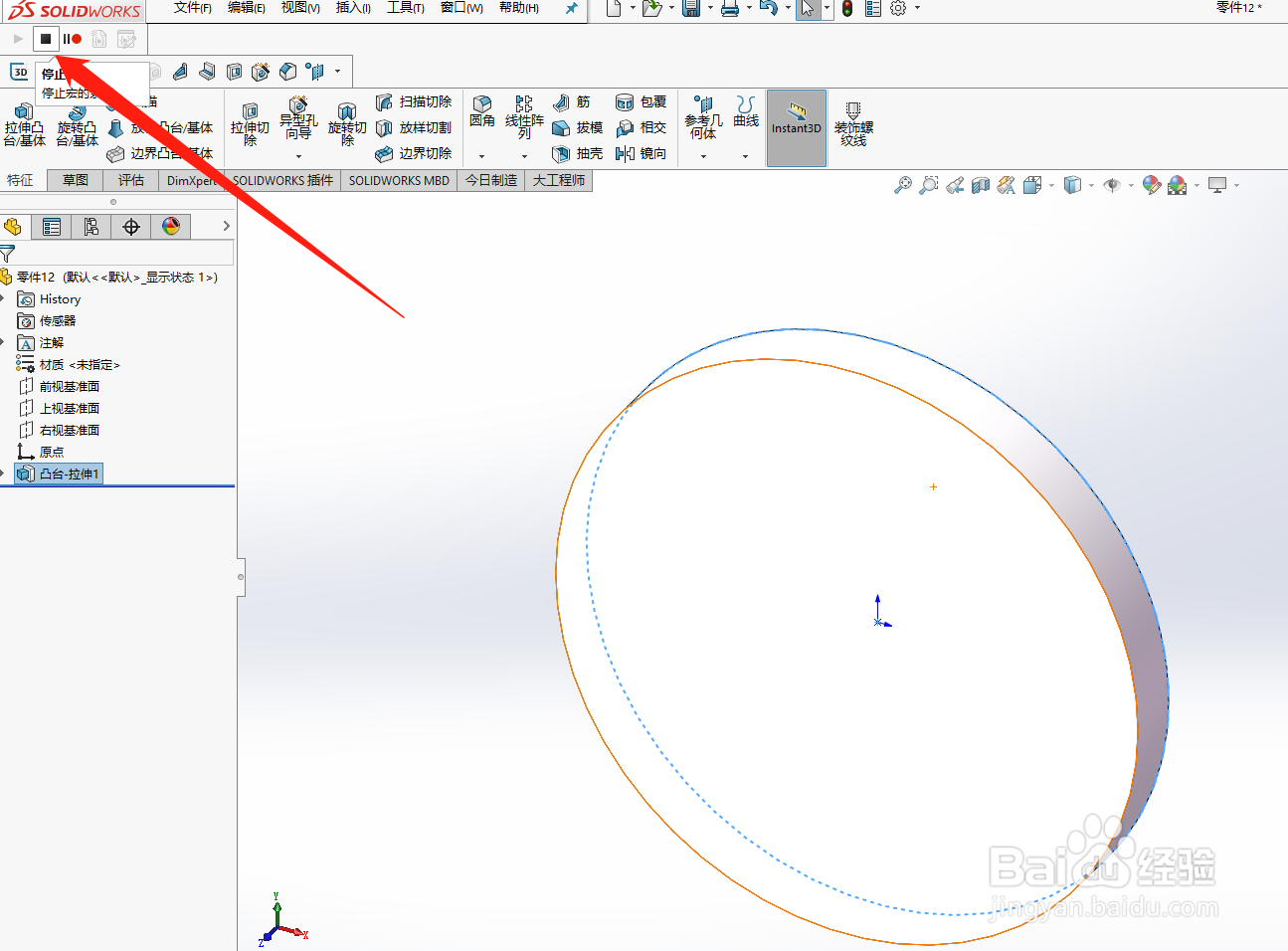The height and width of the screenshot is (951, 1288).
Task: Switch to the SOLIDWORKS MBD tab
Action: pos(399,180)
